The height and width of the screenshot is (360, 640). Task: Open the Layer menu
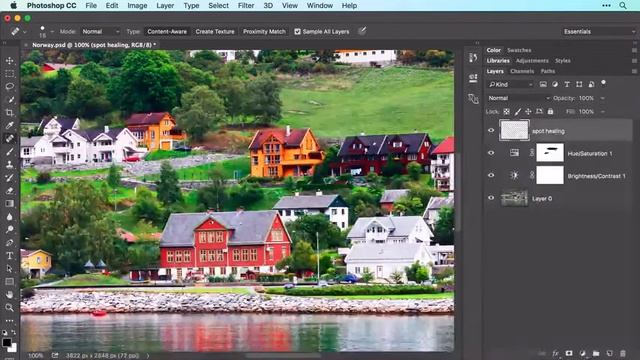(x=165, y=6)
